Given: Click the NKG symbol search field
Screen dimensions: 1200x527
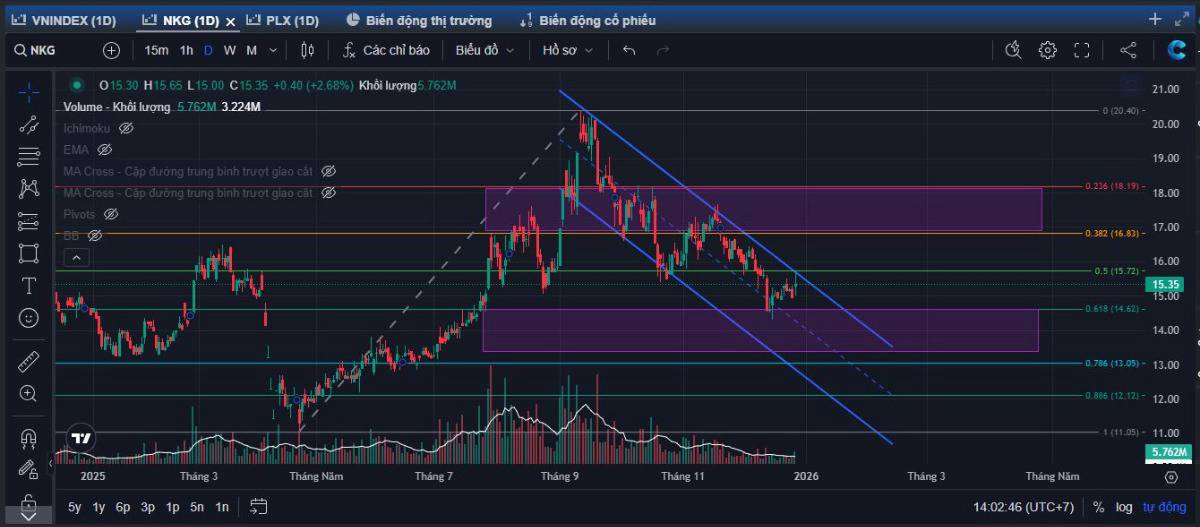Looking at the screenshot, I should click(x=55, y=50).
